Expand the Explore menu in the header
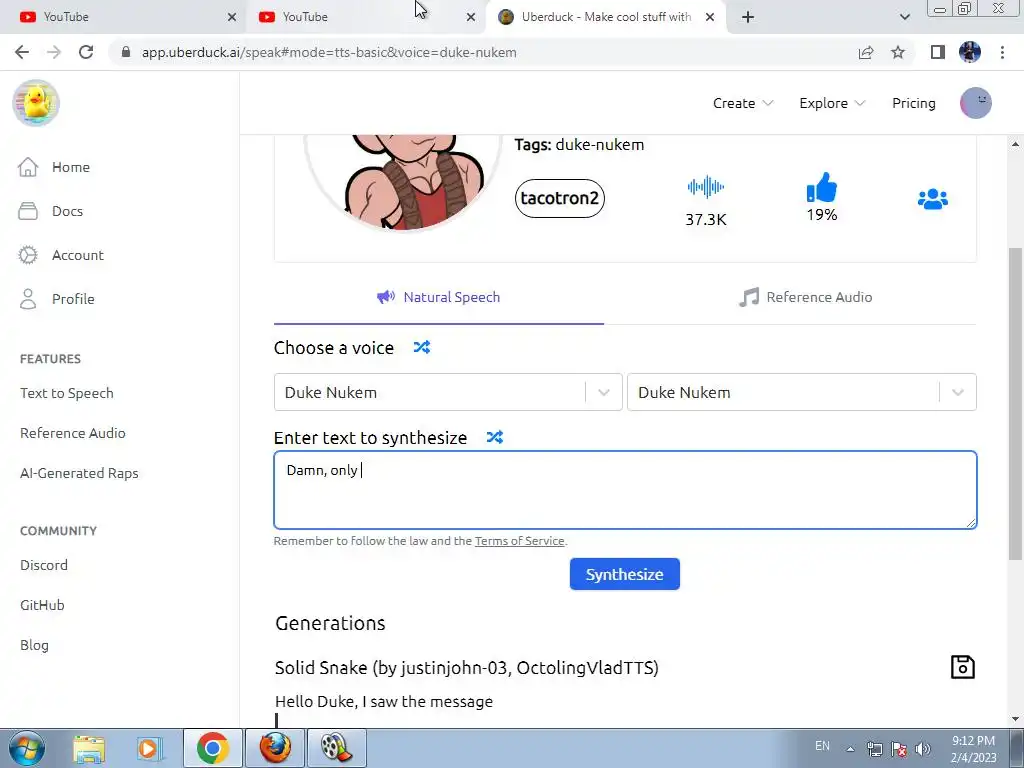Viewport: 1024px width, 768px height. (832, 103)
